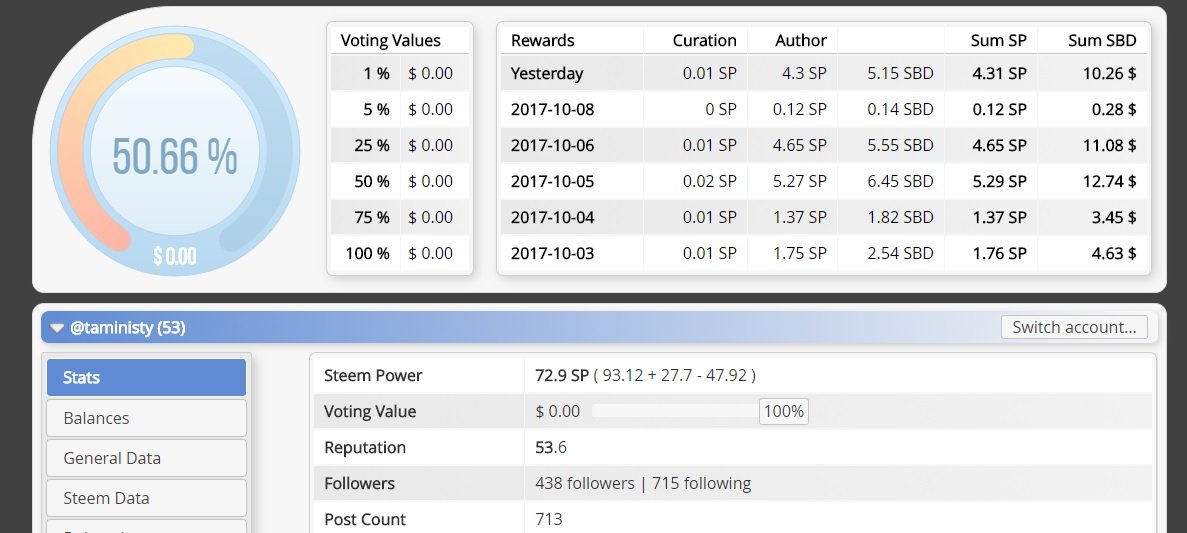
Task: Click the 2017-10-03 rewards row
Action: 824,253
